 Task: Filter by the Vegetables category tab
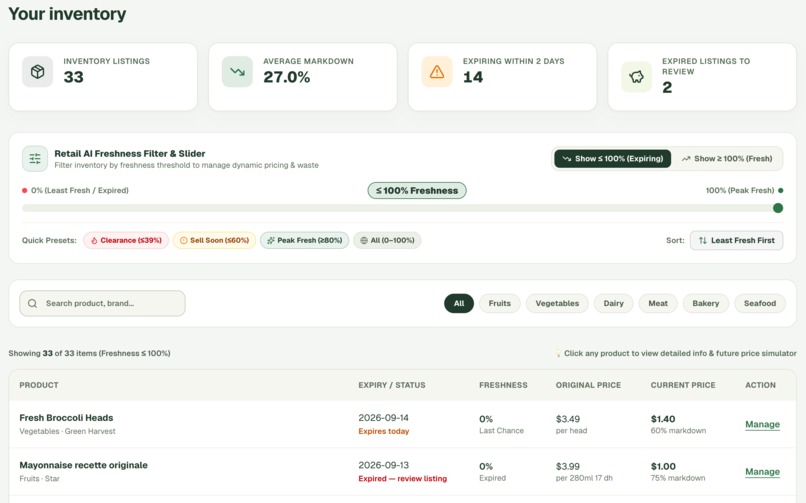tap(557, 304)
